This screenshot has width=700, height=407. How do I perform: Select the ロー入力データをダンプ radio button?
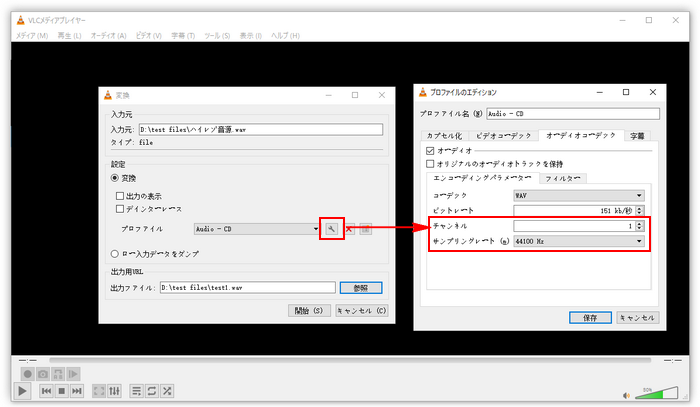114,254
